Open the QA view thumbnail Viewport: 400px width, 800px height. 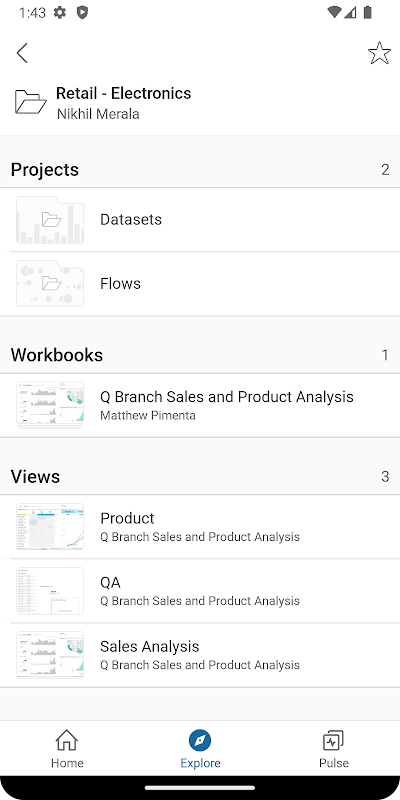[50, 591]
